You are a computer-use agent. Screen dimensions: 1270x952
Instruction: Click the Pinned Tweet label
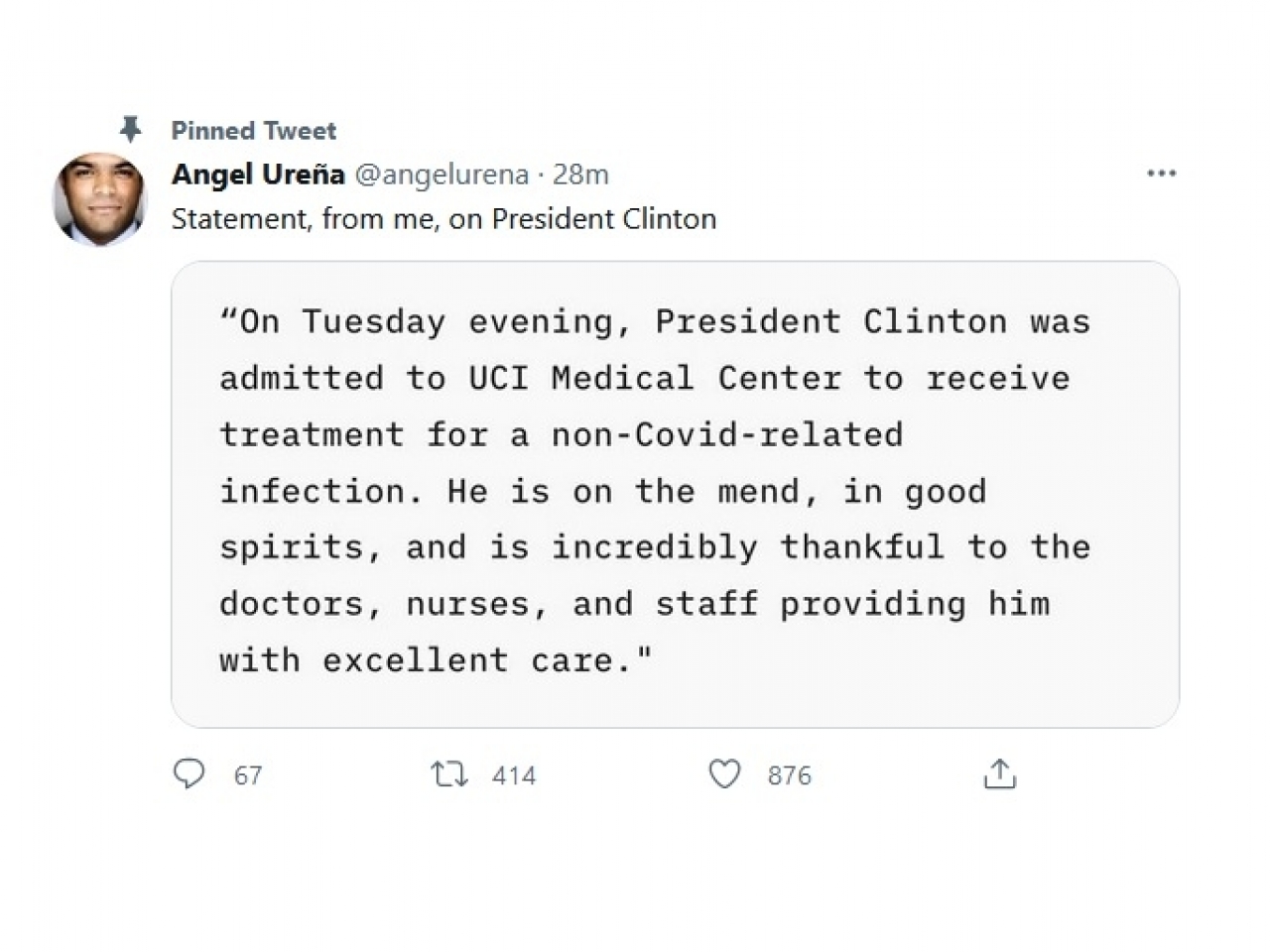254,130
